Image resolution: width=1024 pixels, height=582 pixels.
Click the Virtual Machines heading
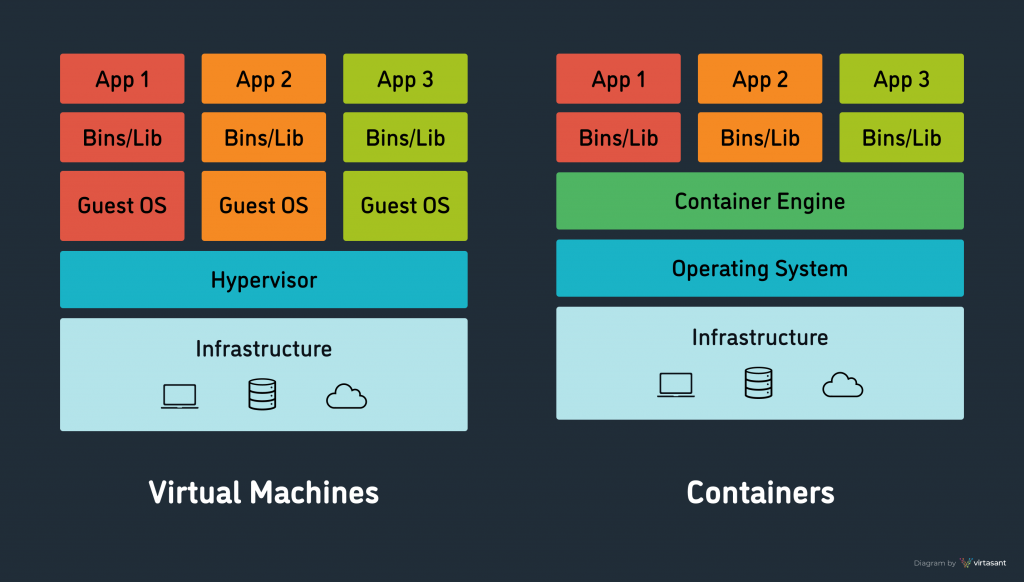coord(263,492)
